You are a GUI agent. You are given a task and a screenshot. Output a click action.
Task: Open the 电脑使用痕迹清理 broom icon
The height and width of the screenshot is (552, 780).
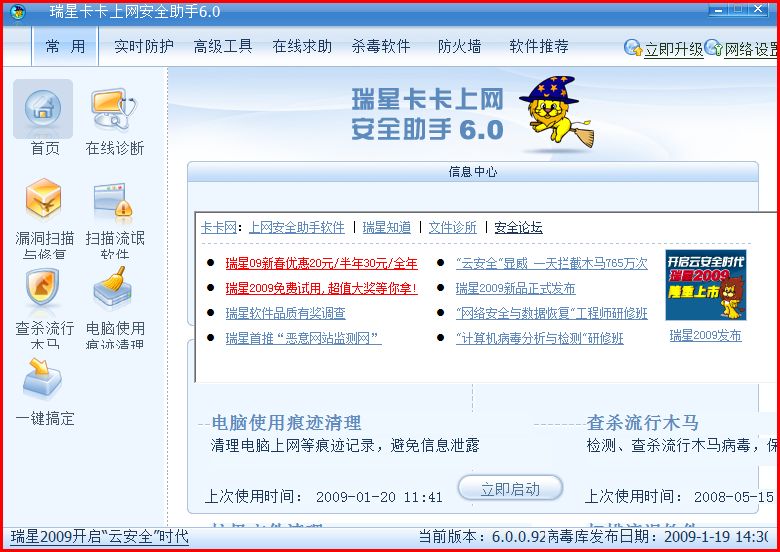pyautogui.click(x=112, y=286)
